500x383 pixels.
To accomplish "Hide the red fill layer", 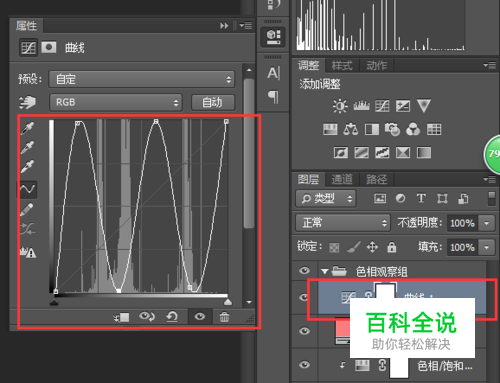I will 304,331.
